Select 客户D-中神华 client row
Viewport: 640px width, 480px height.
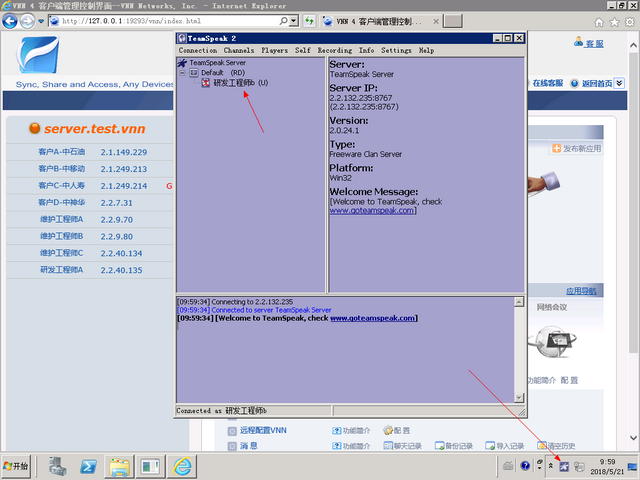coord(90,202)
